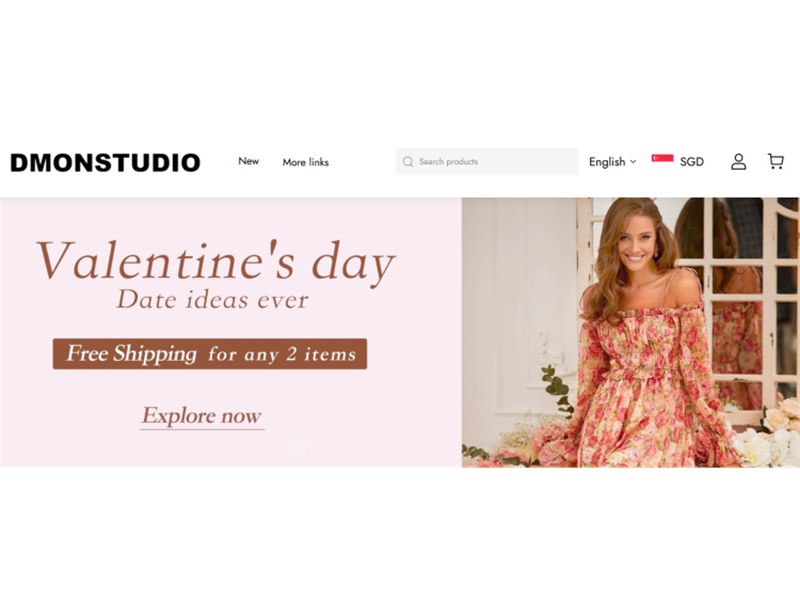Click the DMONSTUDIO store logo
This screenshot has width=800, height=600.
(105, 163)
